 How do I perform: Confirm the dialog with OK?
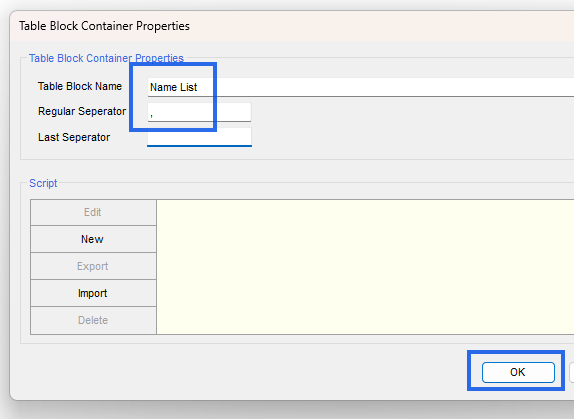[518, 372]
